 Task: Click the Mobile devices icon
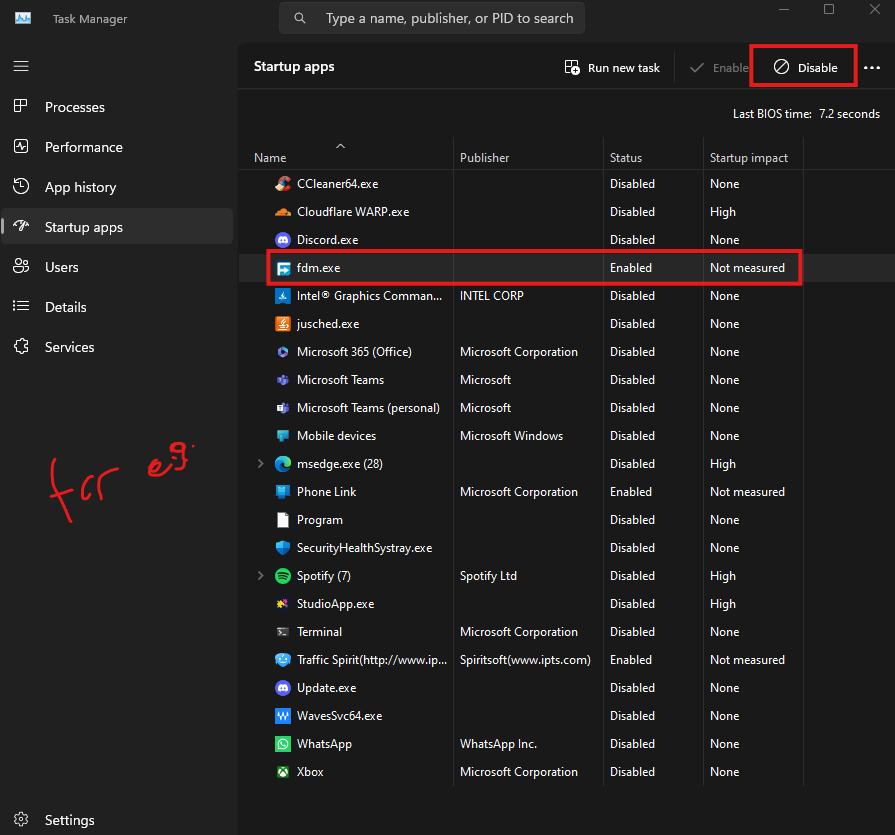click(283, 435)
